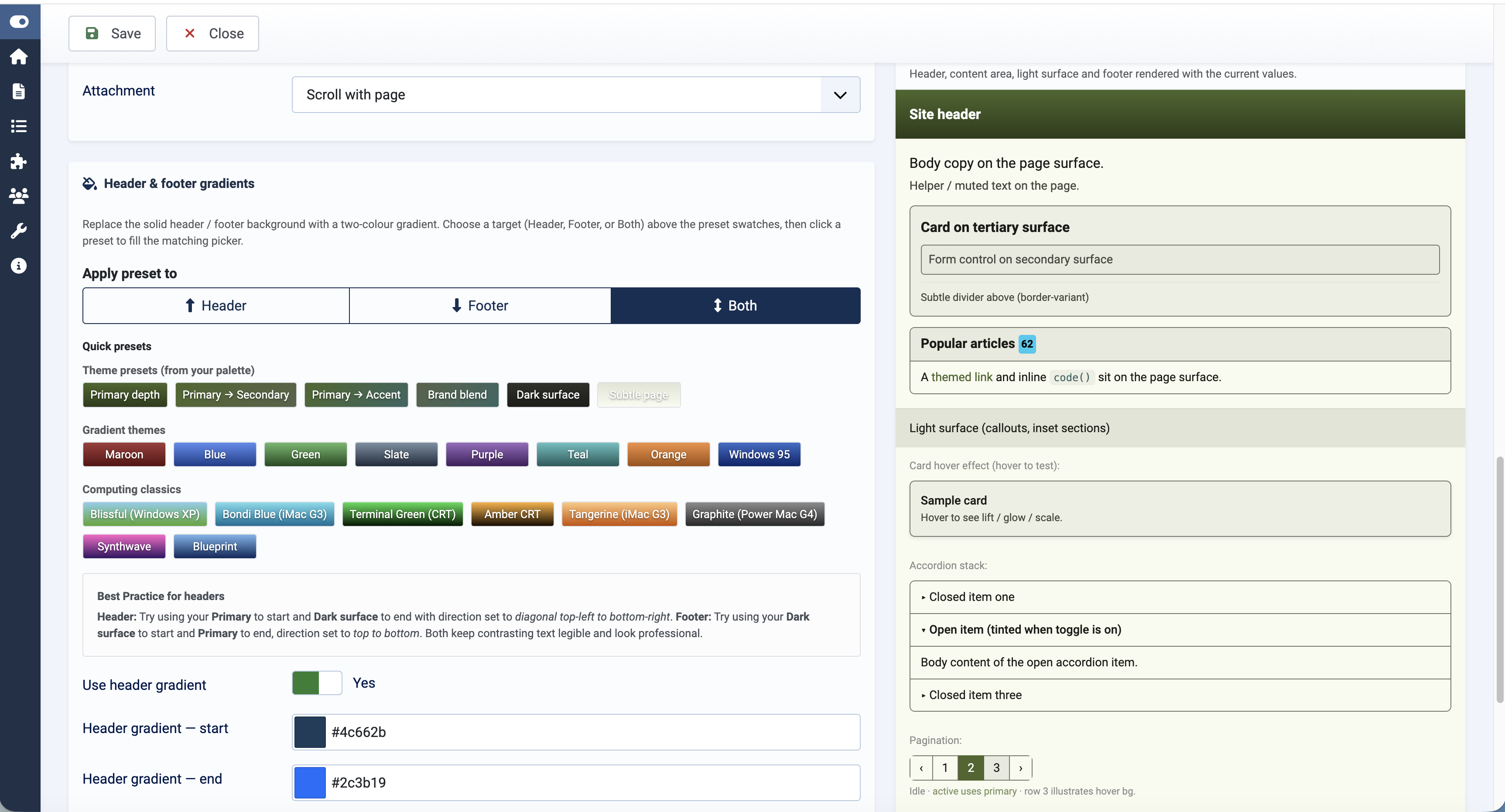Apply Teal gradient theme
This screenshot has height=812, width=1505.
(578, 454)
